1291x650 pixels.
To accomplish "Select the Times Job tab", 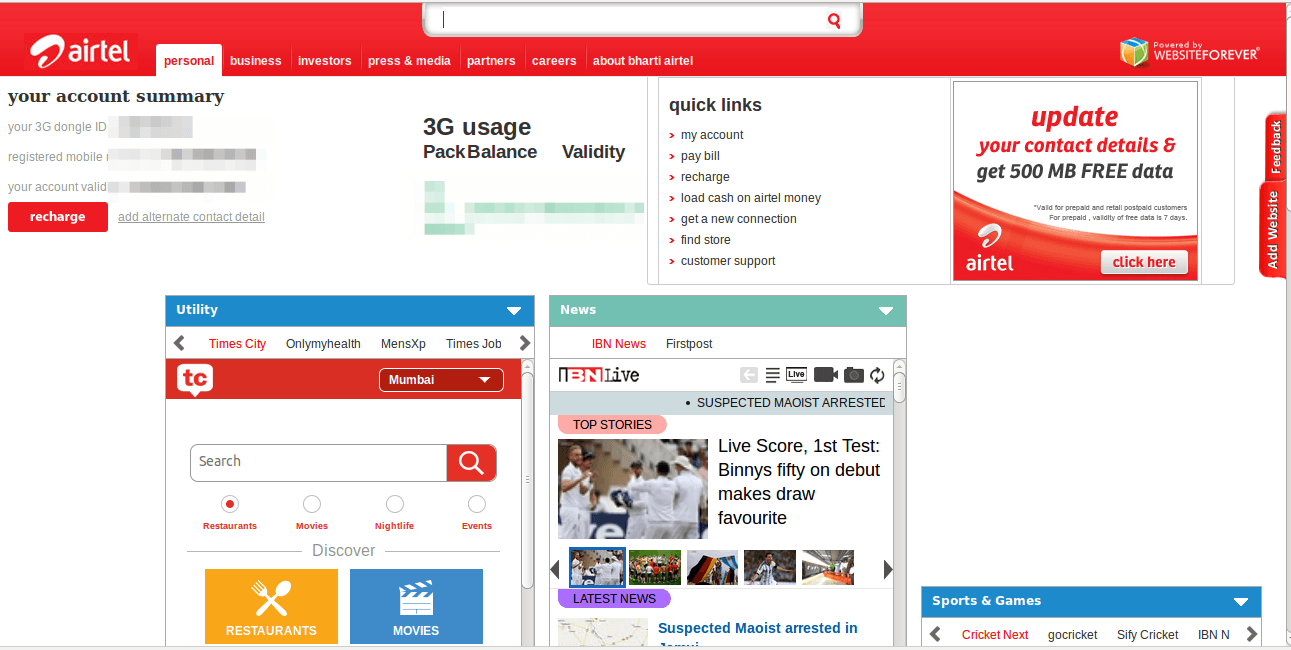I will 474,344.
